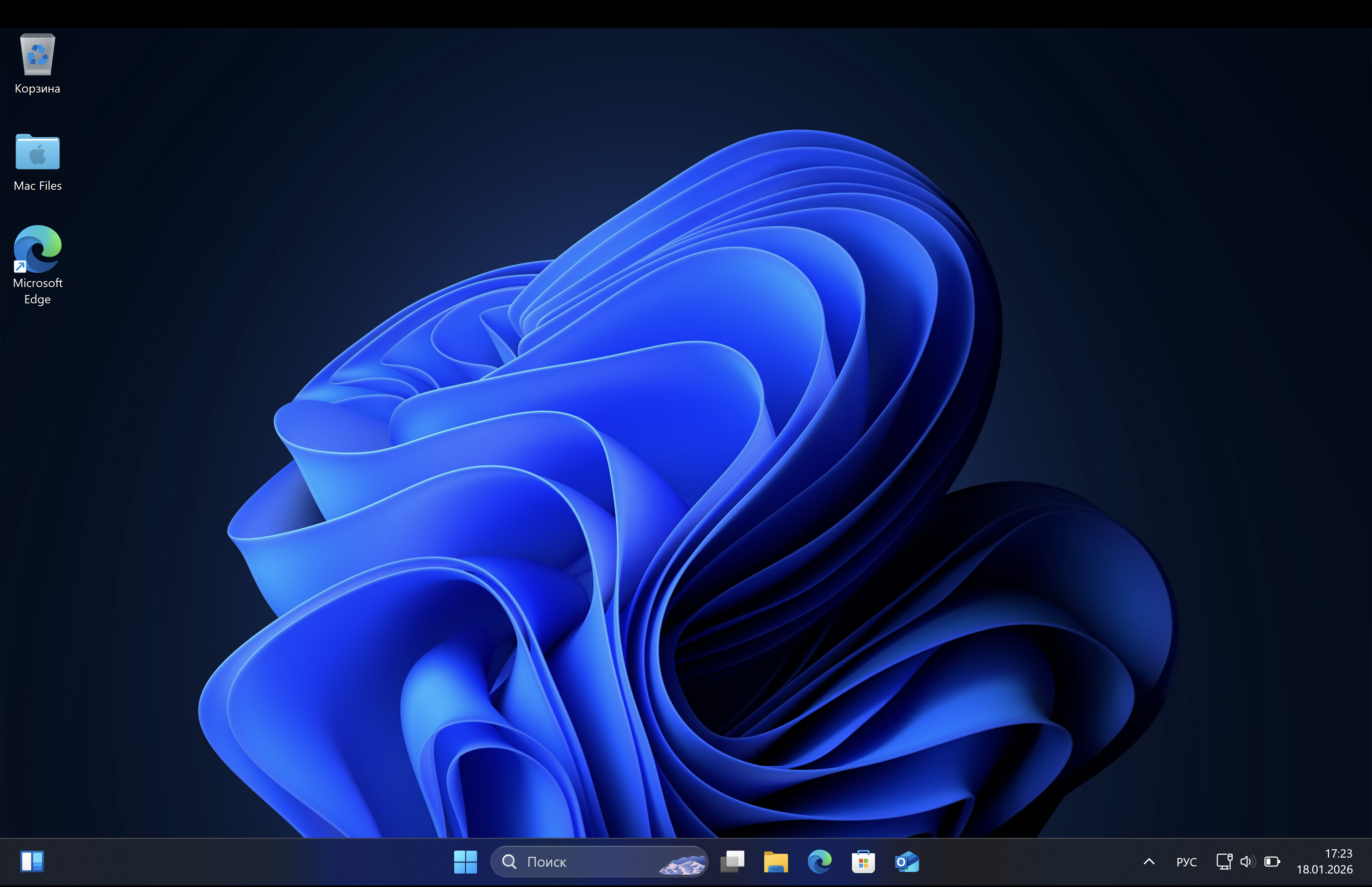
Task: Open Microsoft Store from the taskbar
Action: (x=863, y=862)
